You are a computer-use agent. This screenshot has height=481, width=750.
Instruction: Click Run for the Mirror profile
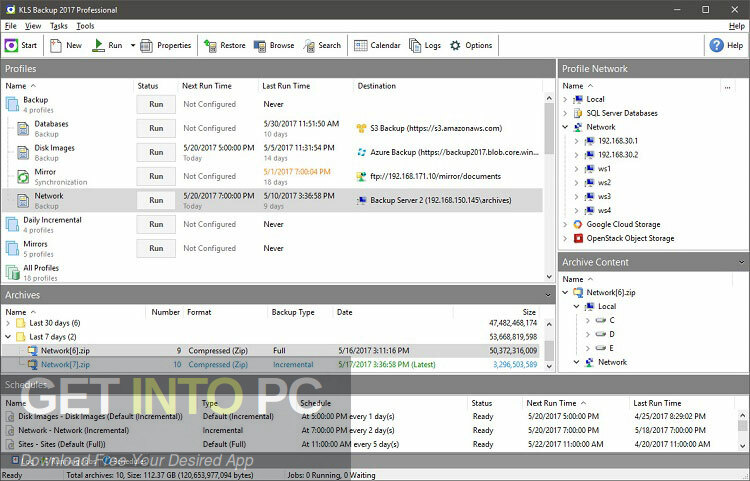156,176
